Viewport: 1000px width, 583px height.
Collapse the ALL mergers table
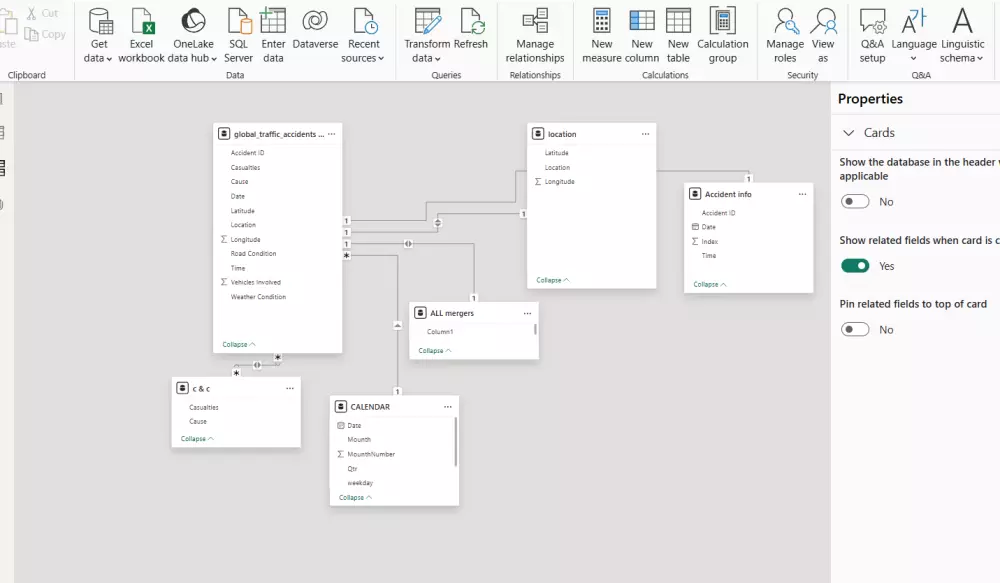point(432,350)
